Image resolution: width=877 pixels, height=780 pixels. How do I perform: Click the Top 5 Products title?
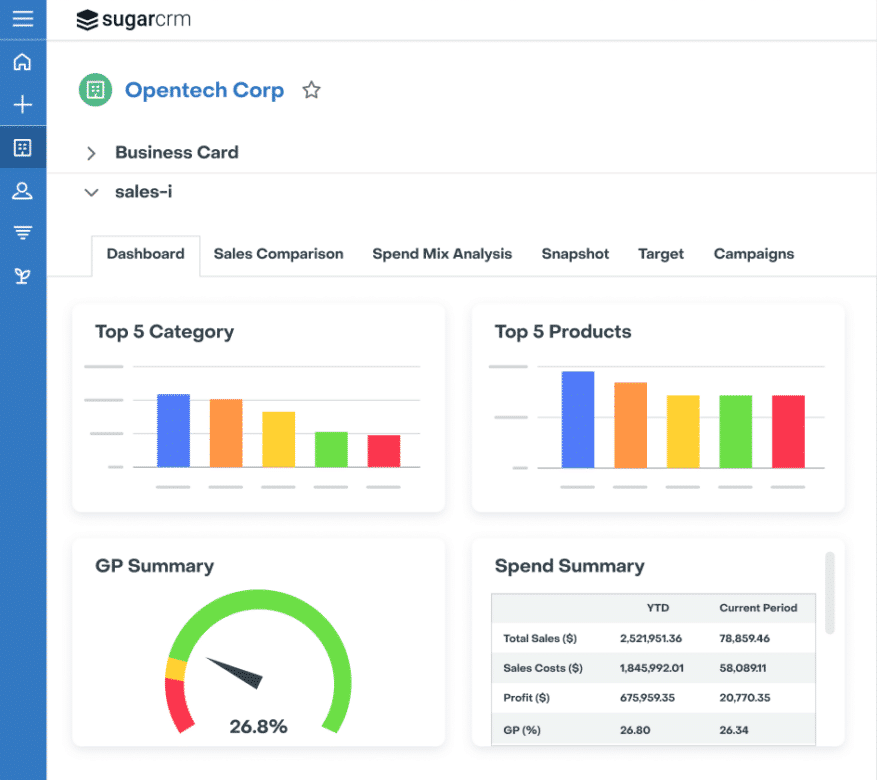click(563, 332)
